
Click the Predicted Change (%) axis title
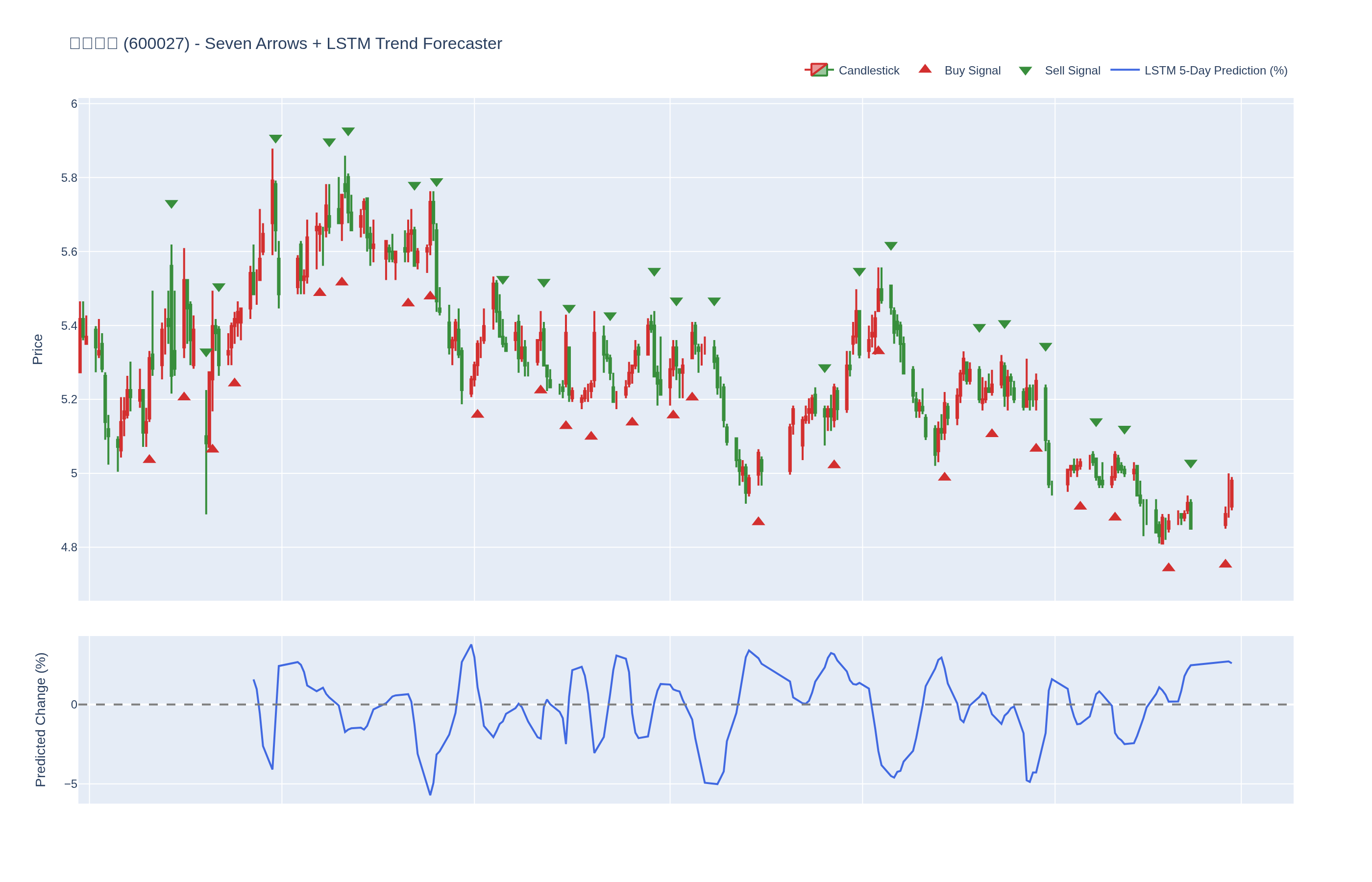pos(40,719)
